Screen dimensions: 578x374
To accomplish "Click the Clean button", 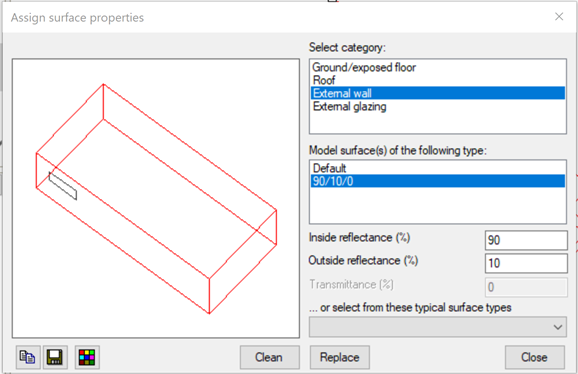I will (x=269, y=357).
